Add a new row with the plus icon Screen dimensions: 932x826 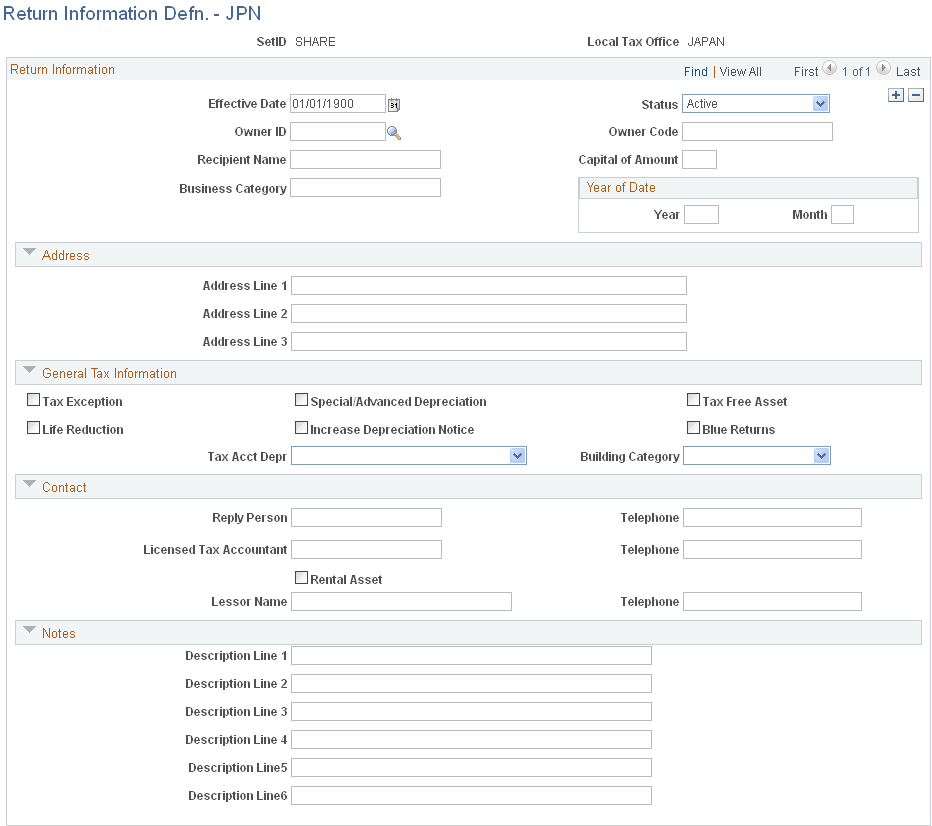pyautogui.click(x=895, y=95)
